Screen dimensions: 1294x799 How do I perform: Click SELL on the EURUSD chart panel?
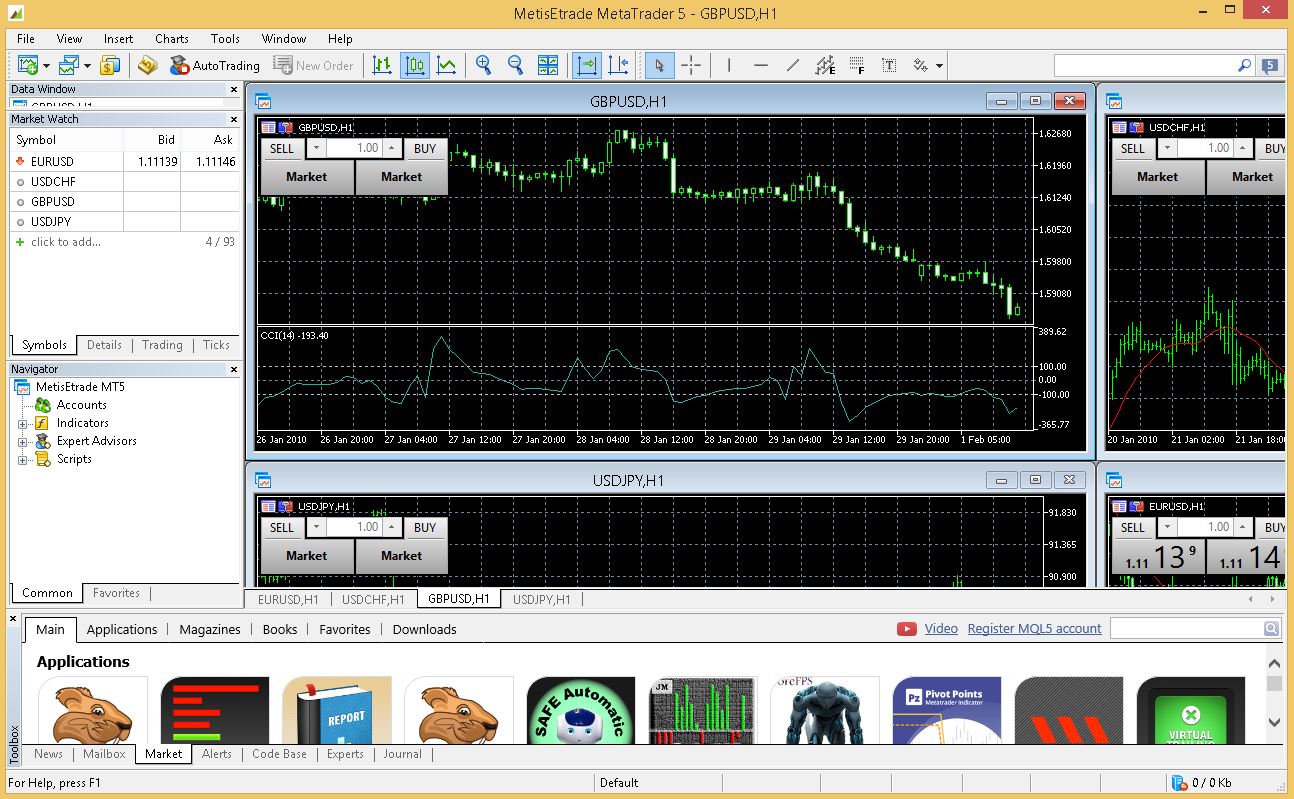[1133, 527]
